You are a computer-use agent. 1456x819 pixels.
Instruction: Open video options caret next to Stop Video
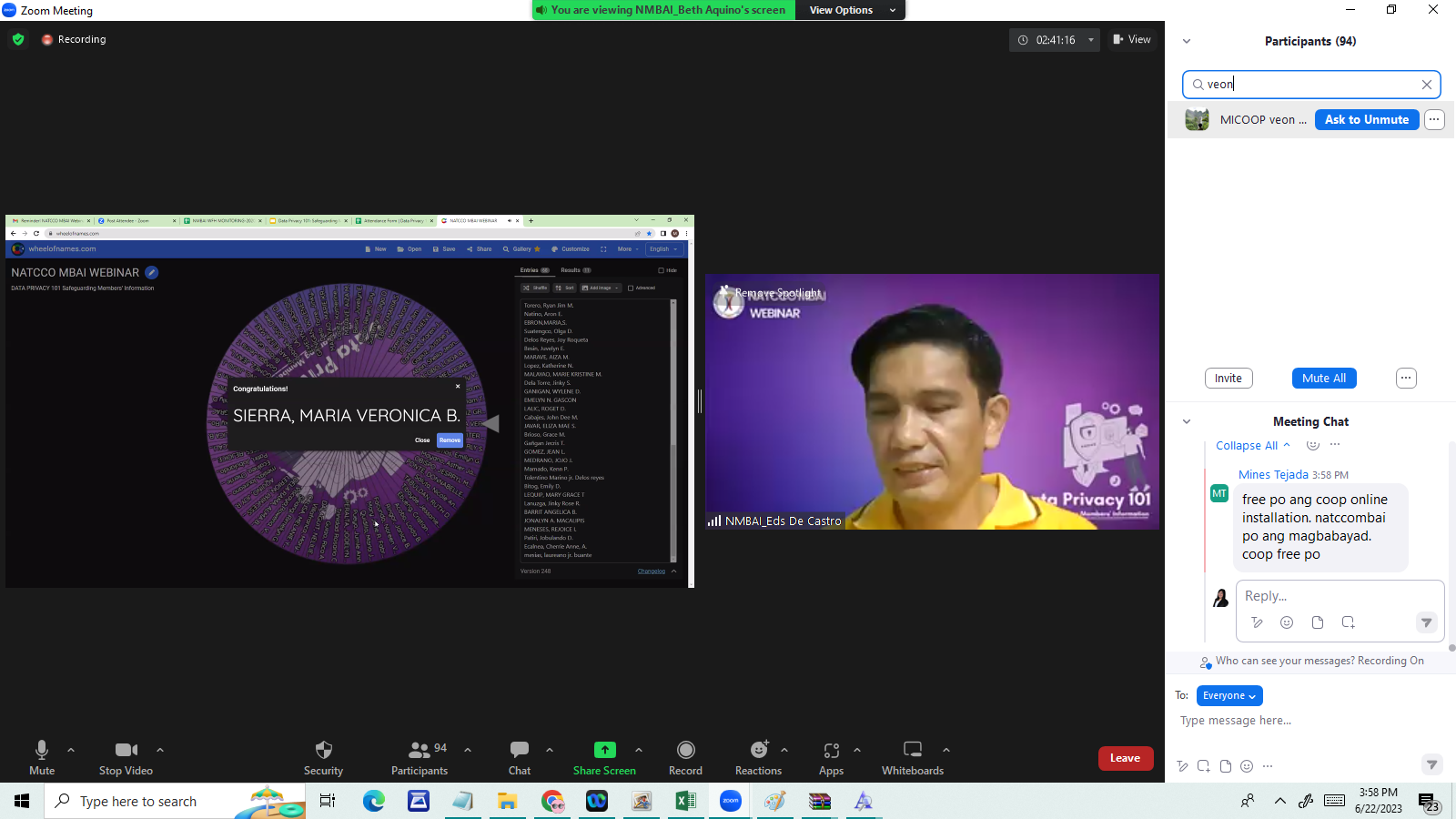(160, 750)
